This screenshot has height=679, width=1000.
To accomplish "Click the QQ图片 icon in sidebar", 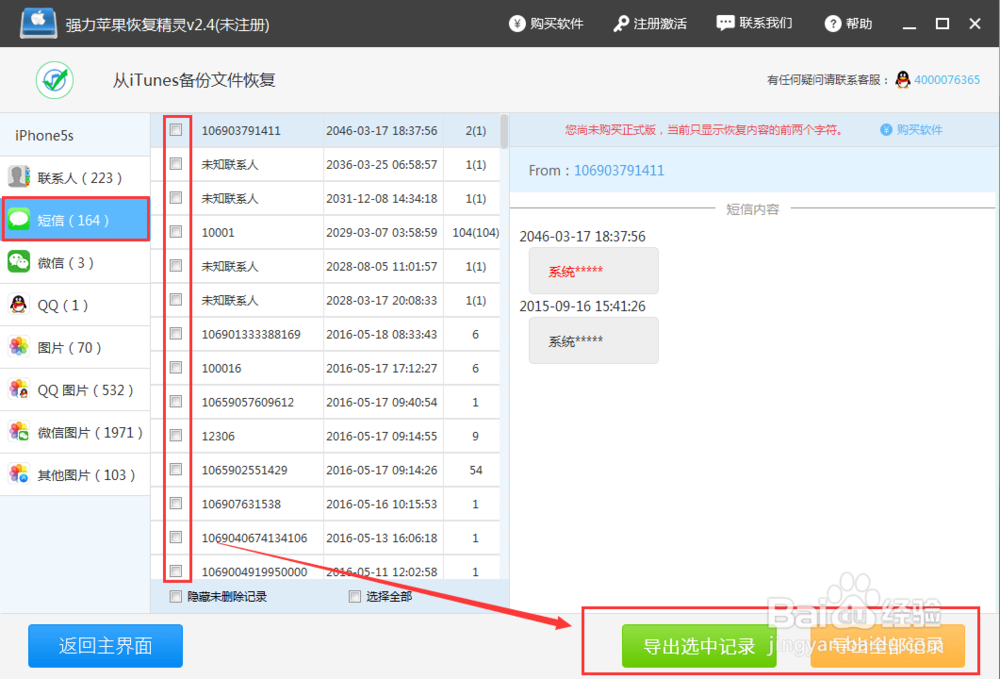I will coord(18,389).
